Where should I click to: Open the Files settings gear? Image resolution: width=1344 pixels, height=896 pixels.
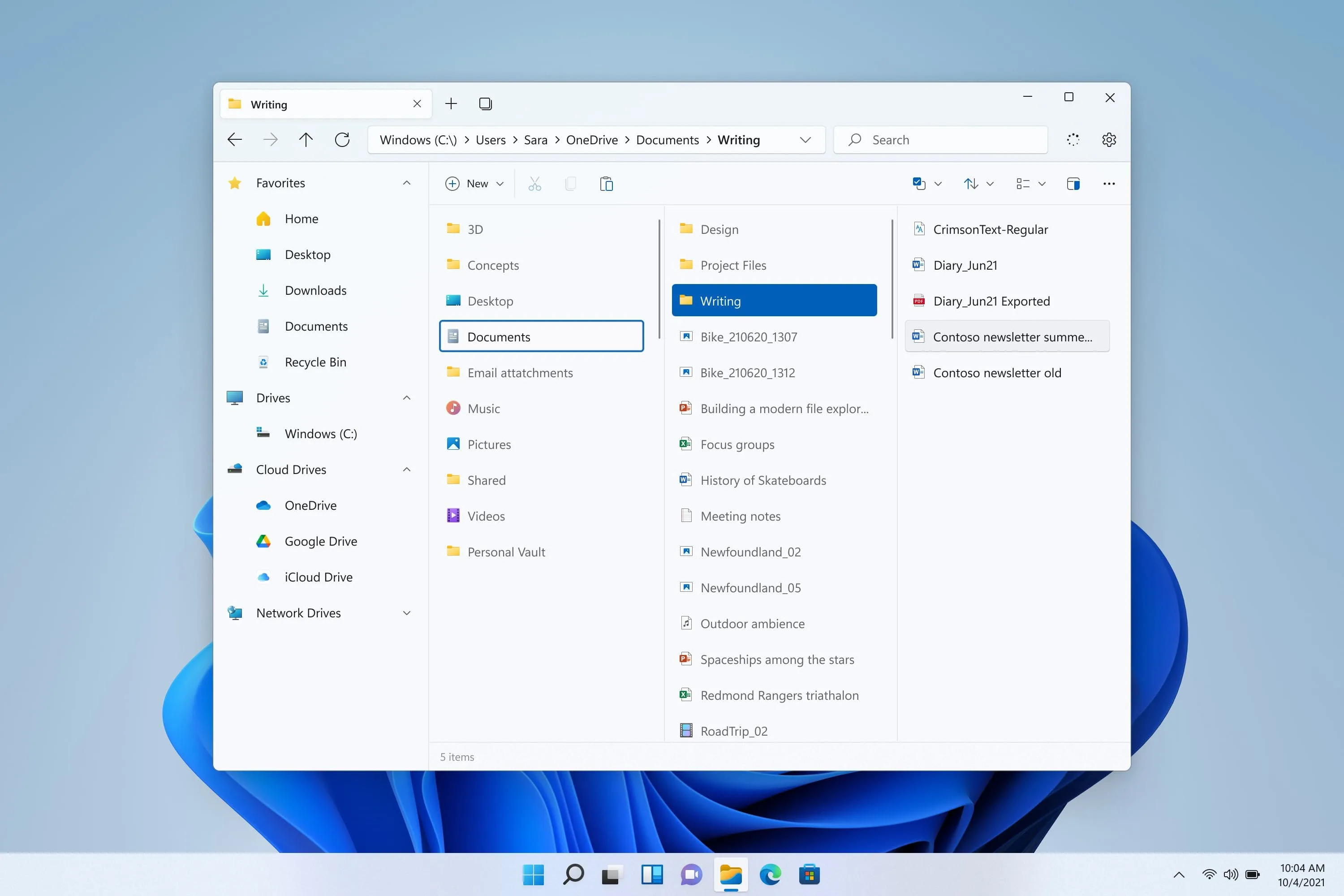pyautogui.click(x=1108, y=139)
